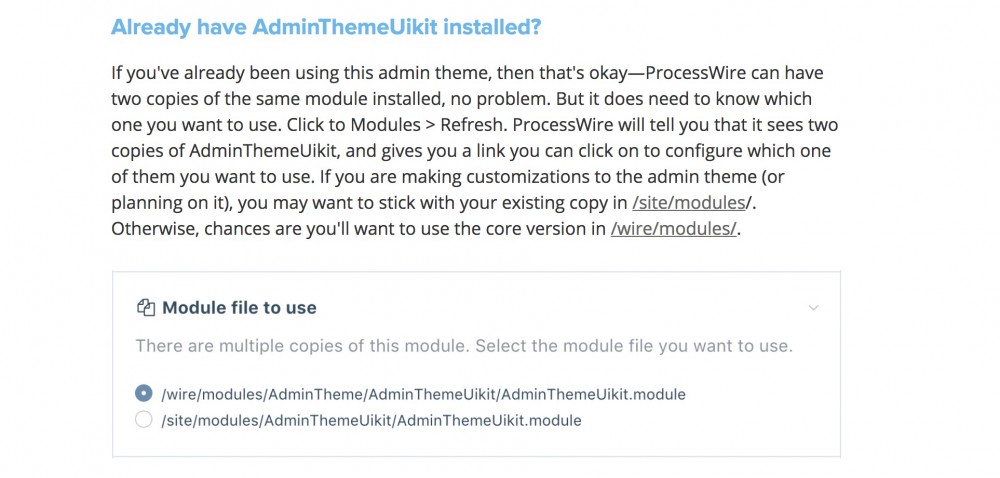Select the /wire/modules/ AdminThemeUikit radio button
The height and width of the screenshot is (478, 1000).
coord(144,394)
